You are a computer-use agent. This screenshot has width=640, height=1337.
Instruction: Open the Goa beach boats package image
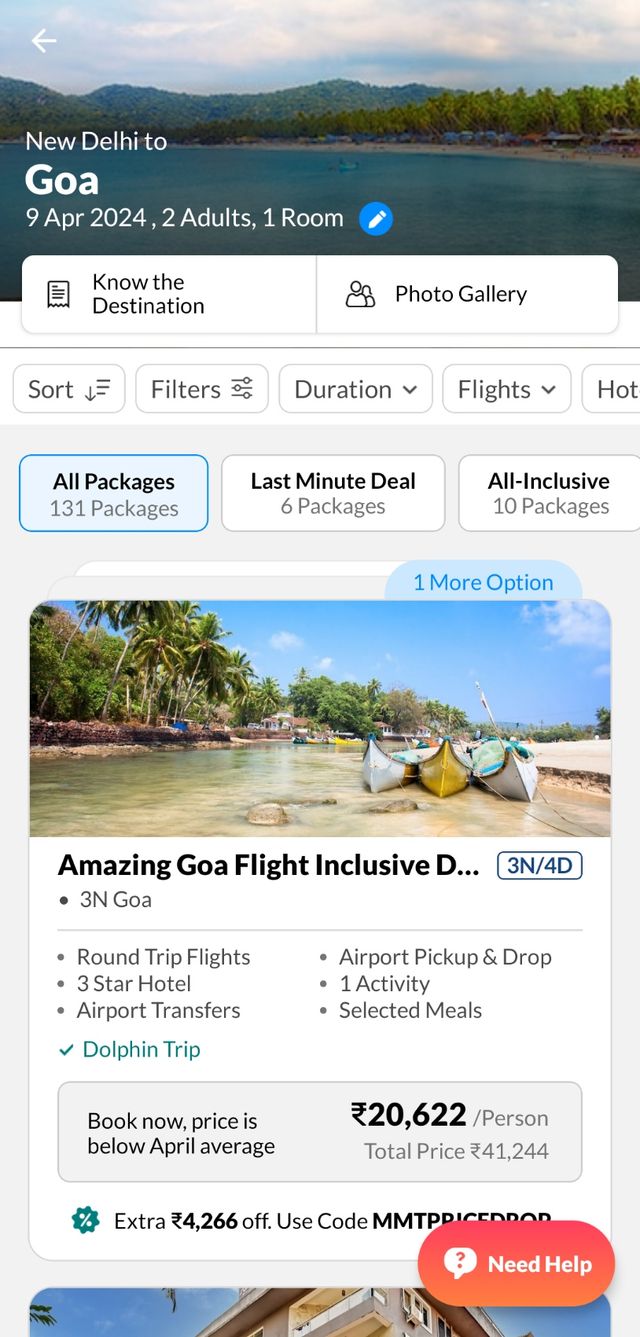click(320, 718)
